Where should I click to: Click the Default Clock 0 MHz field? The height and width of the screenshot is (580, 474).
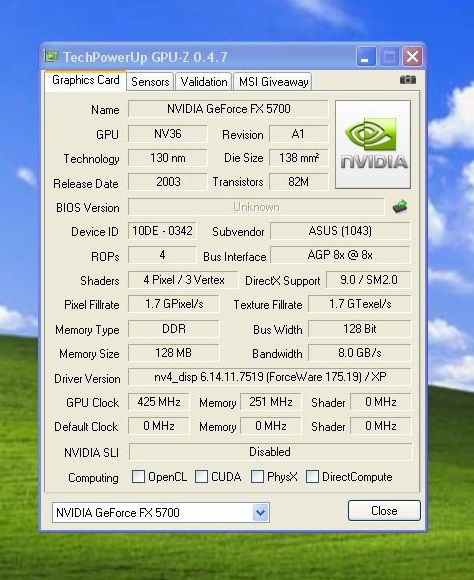159,426
